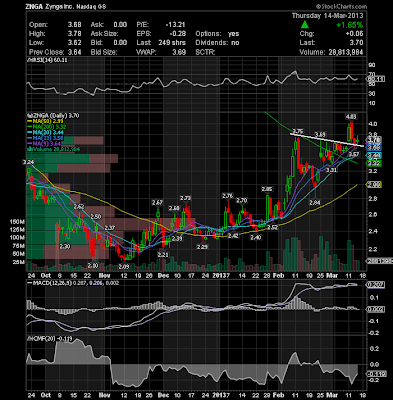Image resolution: width=393 pixels, height=400 pixels.
Task: Click the 2.21 price label
Action: (x=163, y=255)
